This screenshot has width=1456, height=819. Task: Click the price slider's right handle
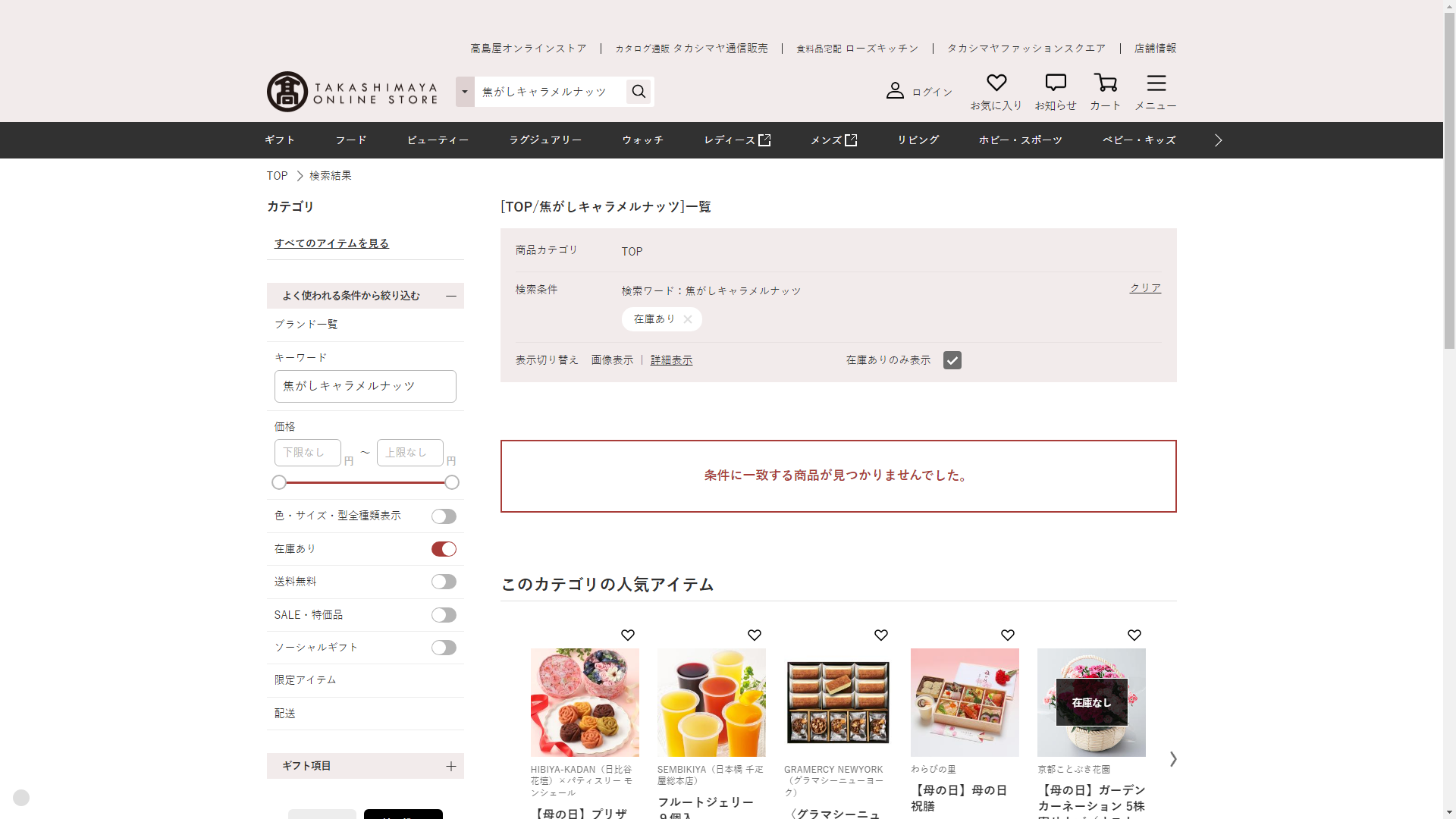[x=452, y=482]
